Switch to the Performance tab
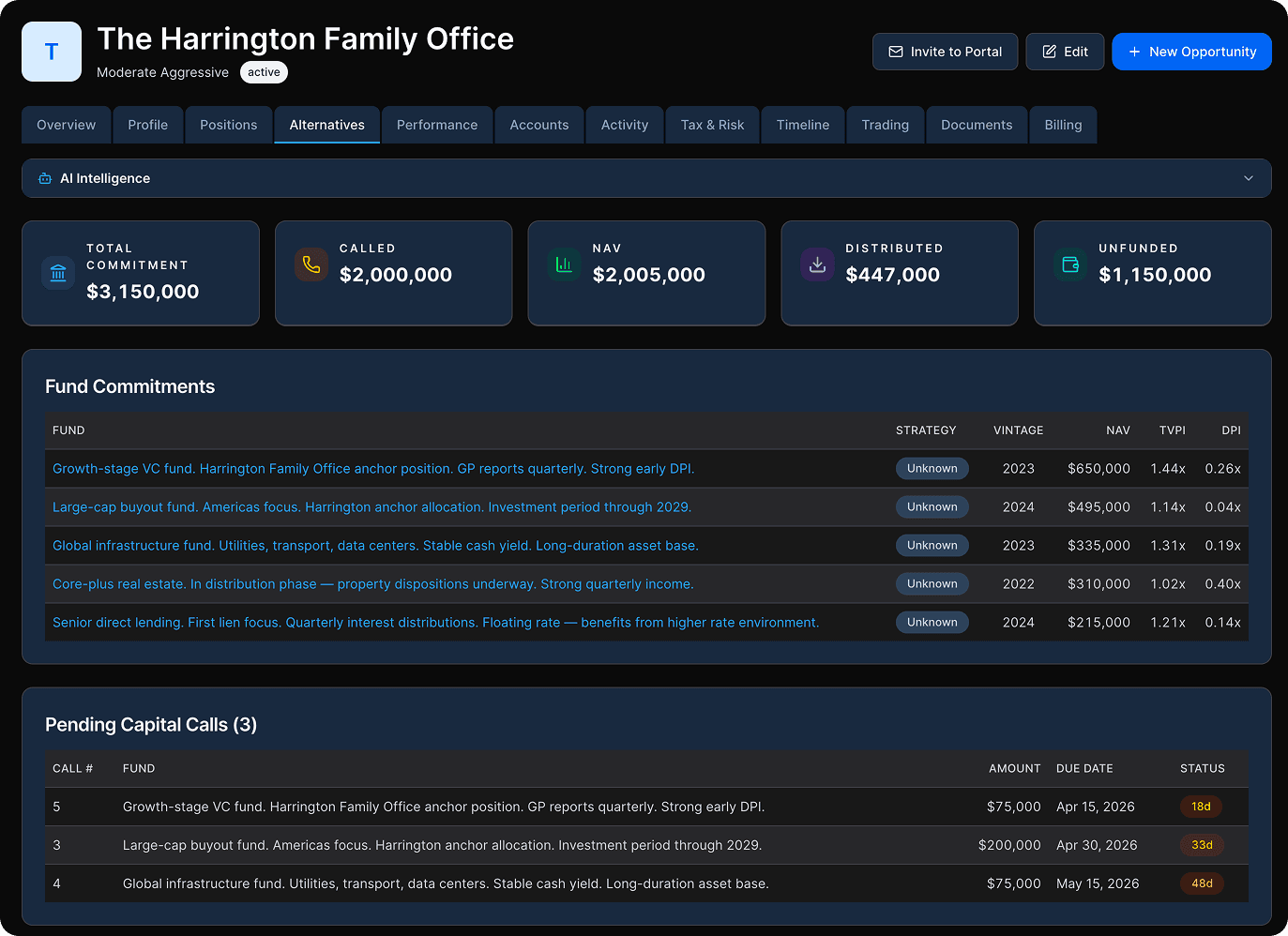1288x936 pixels. [x=437, y=125]
